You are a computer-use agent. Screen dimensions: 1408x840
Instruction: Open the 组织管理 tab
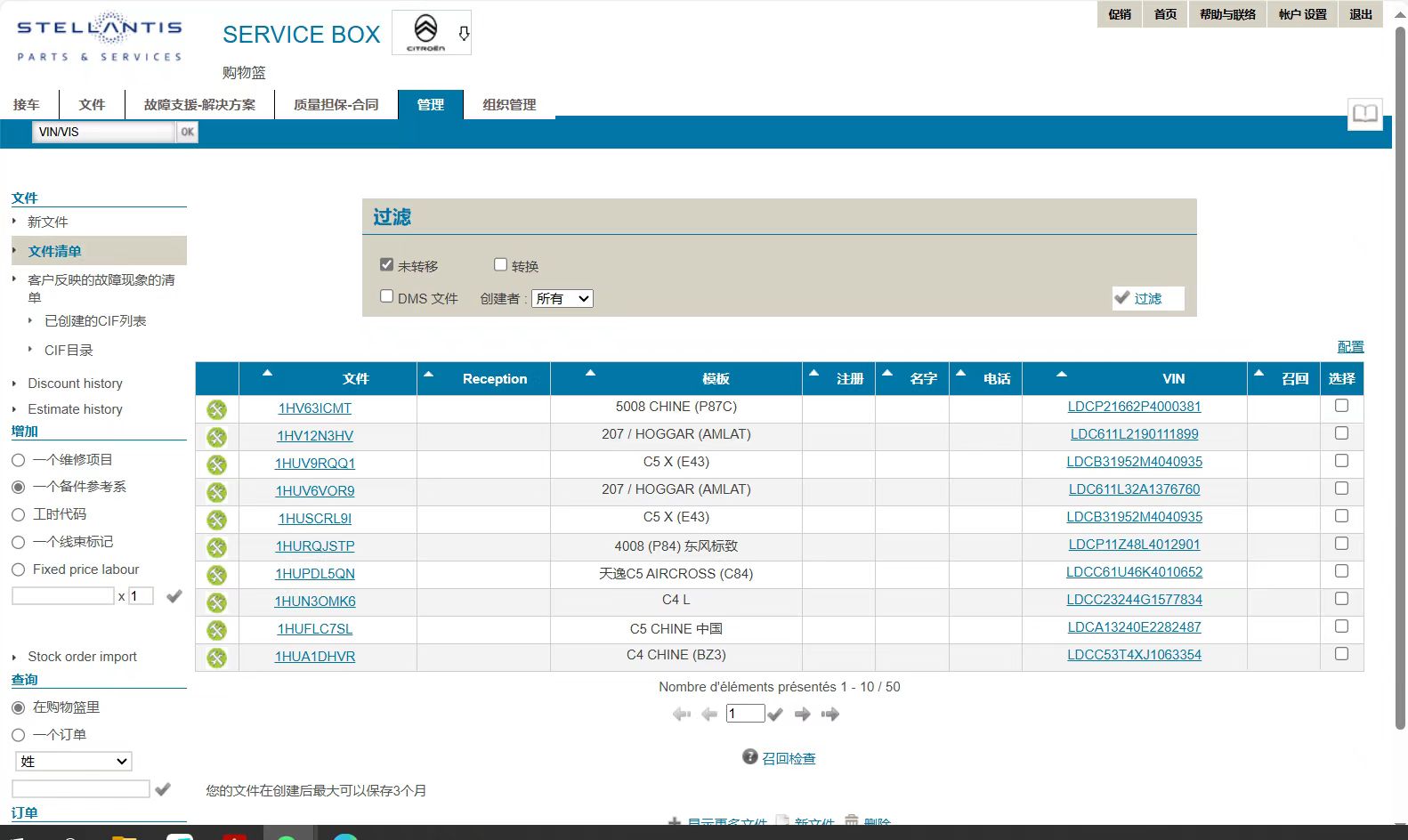(509, 104)
